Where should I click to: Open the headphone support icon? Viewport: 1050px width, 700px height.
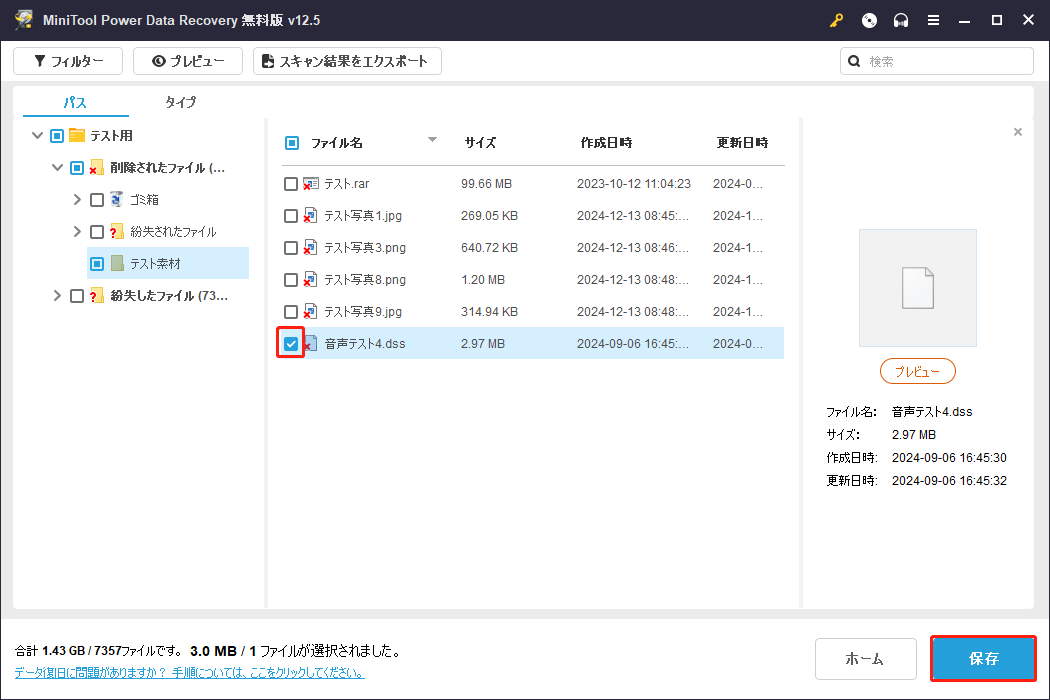pyautogui.click(x=901, y=21)
